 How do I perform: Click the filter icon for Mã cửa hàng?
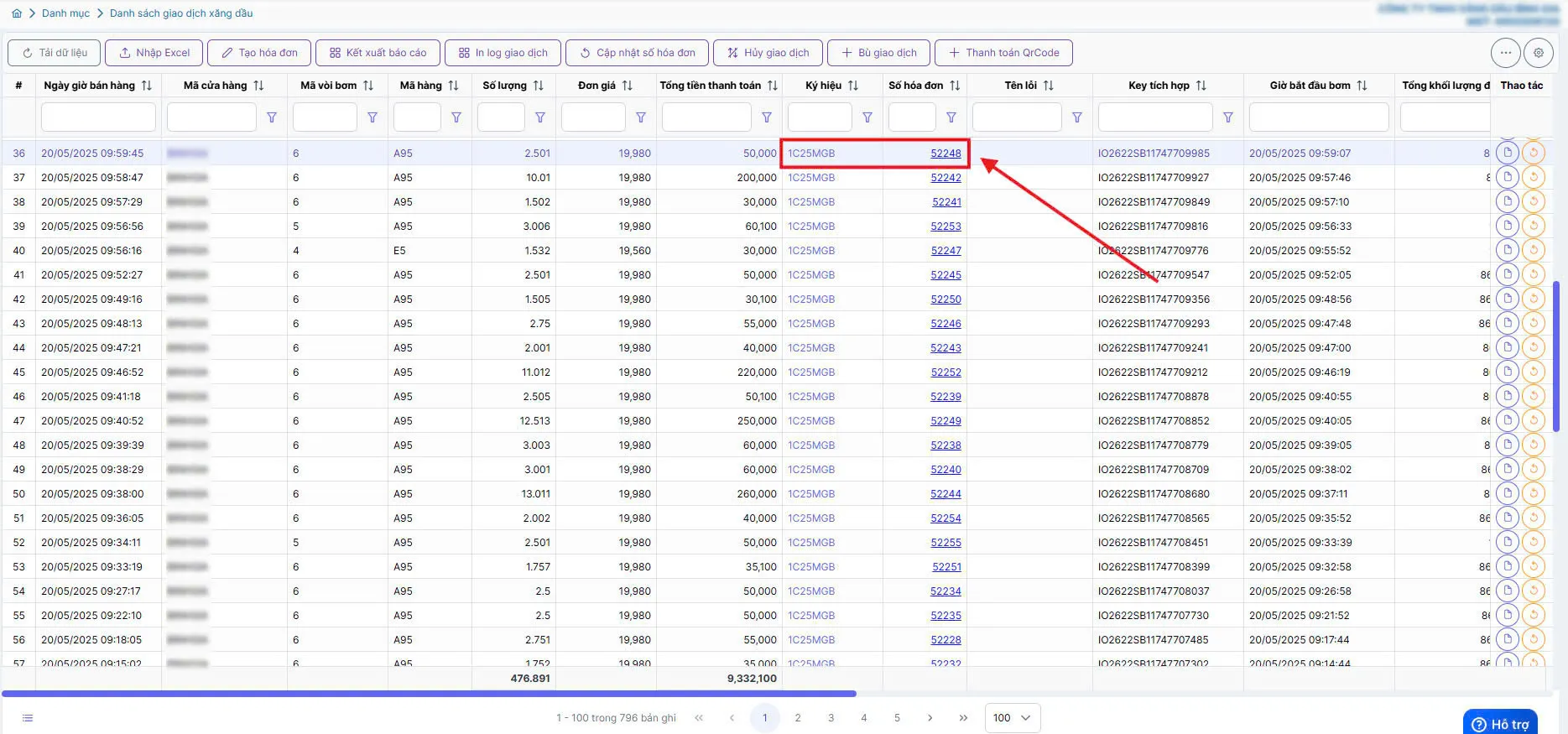[272, 117]
